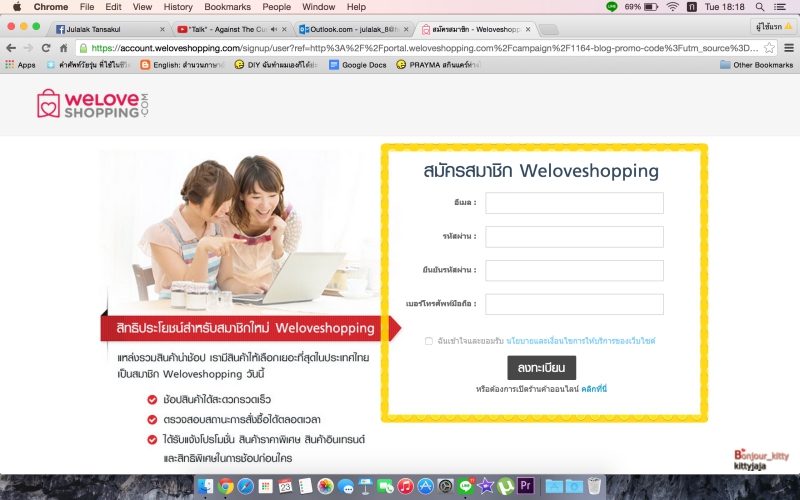
Task: Open Finder from the dock
Action: [205, 486]
